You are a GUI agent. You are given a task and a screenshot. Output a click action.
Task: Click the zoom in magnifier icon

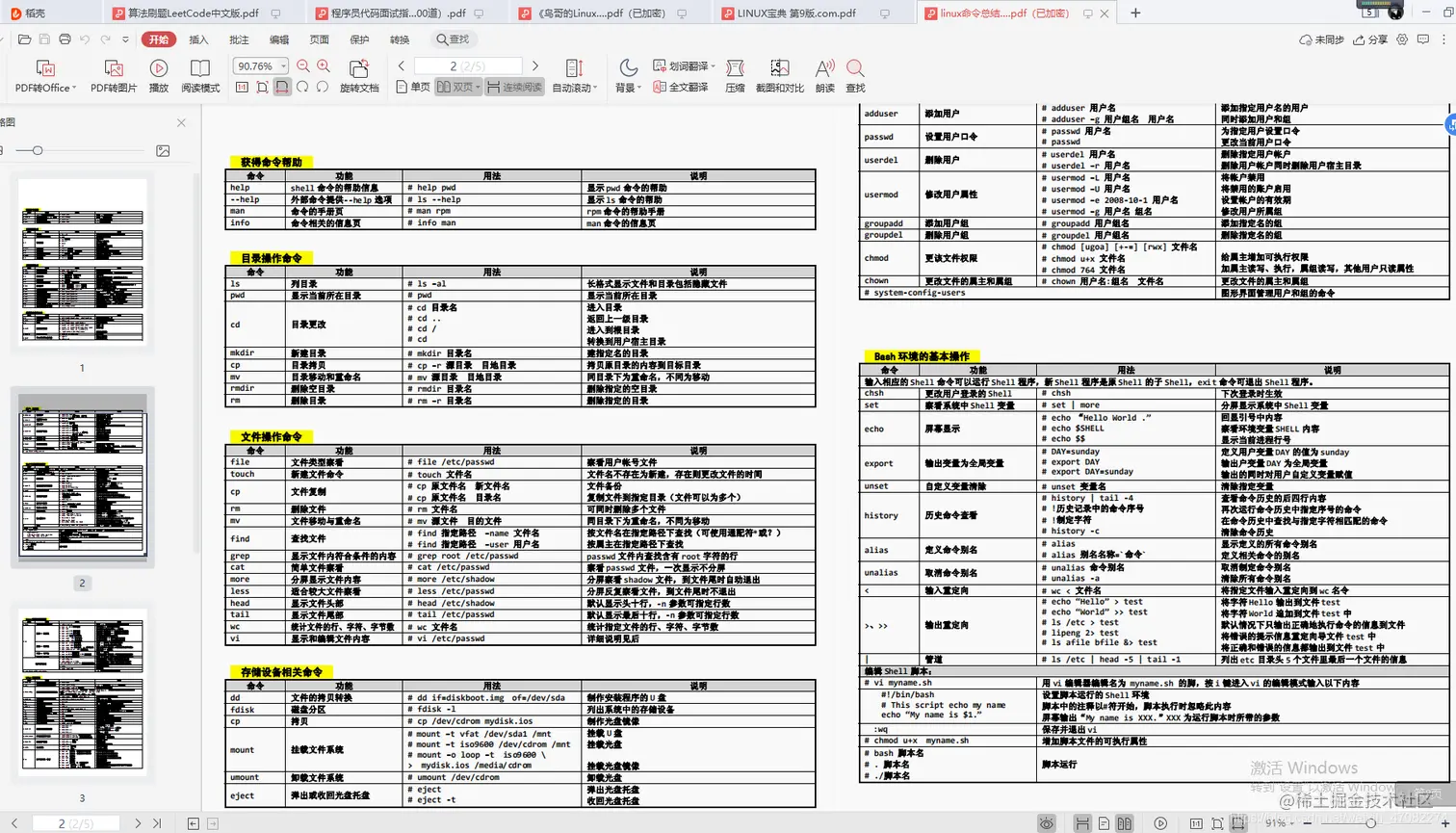click(324, 66)
